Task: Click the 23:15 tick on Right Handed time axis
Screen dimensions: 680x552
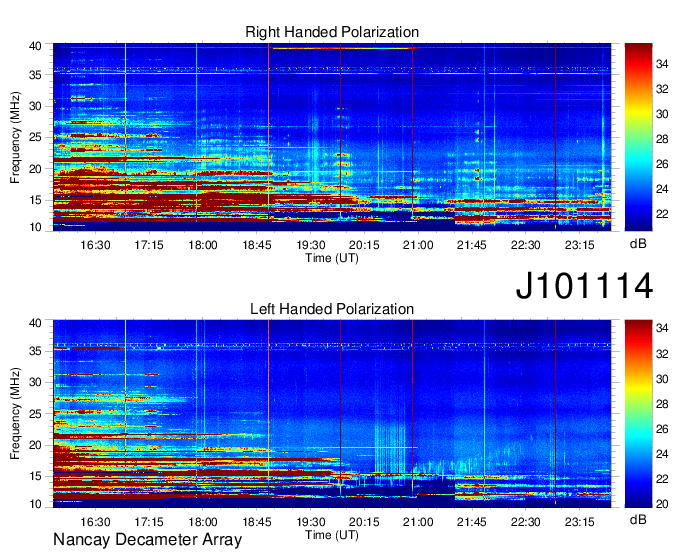Action: (x=579, y=245)
